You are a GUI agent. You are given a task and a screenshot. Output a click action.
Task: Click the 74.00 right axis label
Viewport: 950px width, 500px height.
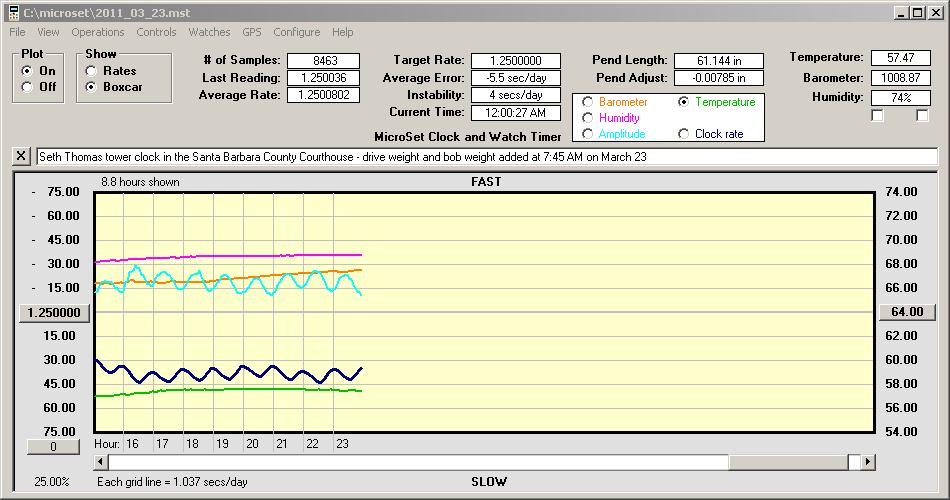901,192
